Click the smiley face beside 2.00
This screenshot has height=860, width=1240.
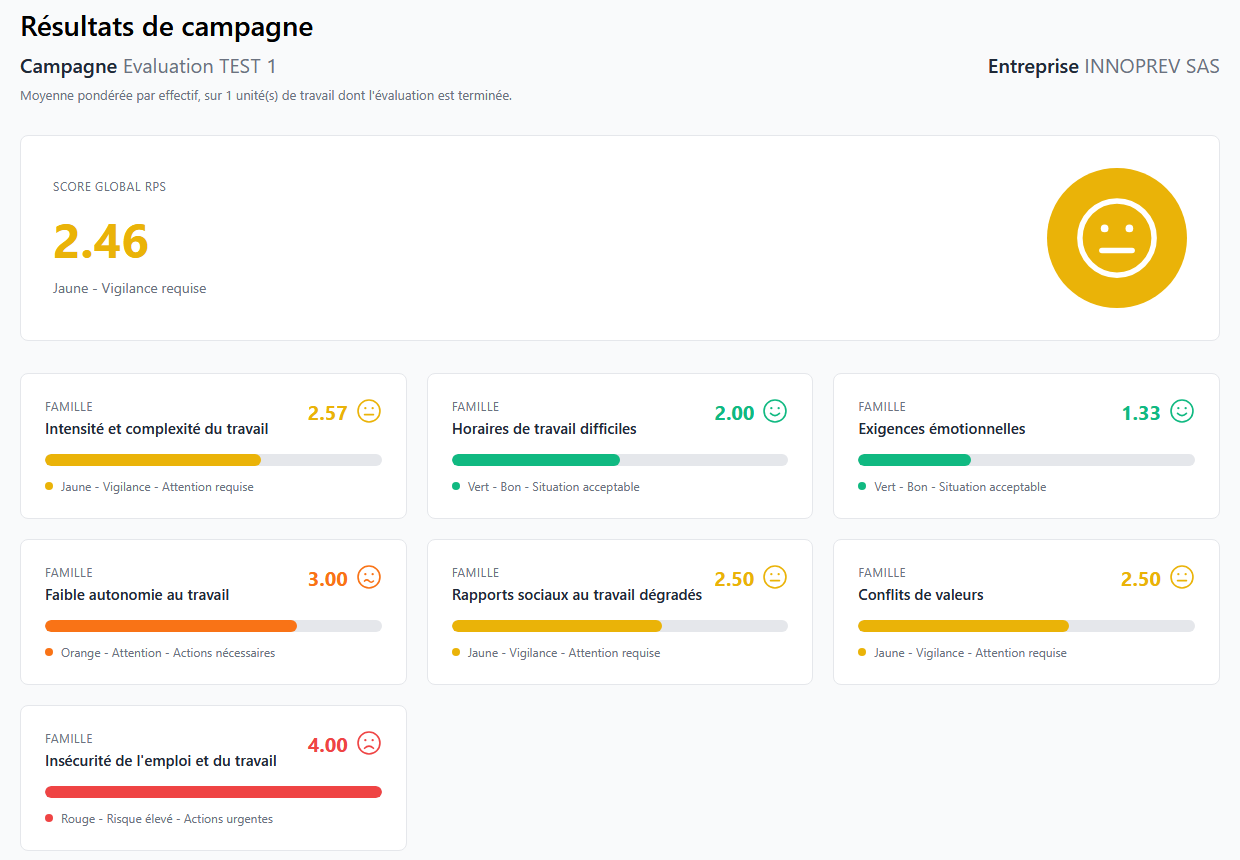(x=775, y=411)
